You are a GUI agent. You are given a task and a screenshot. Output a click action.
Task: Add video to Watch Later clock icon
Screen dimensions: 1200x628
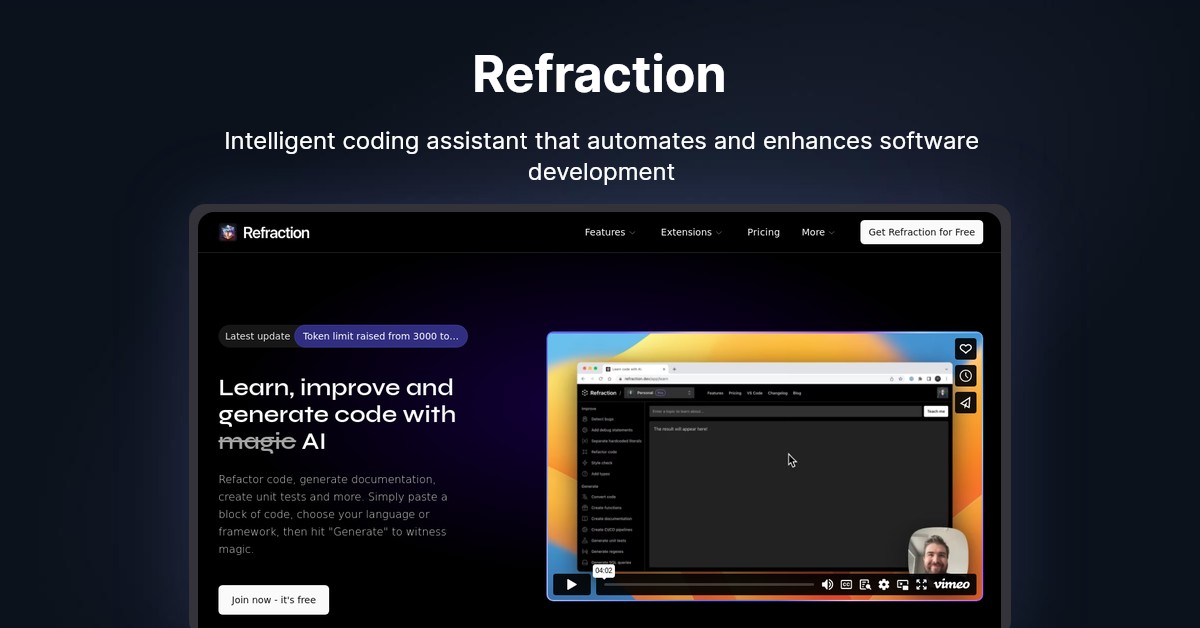965,376
